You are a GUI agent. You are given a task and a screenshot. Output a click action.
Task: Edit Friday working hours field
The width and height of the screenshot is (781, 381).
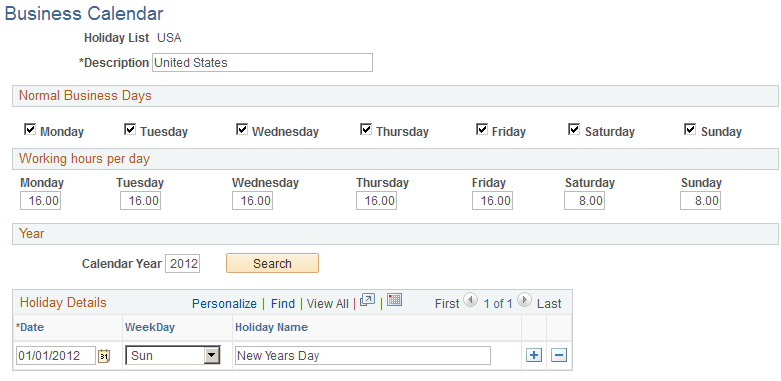pyautogui.click(x=493, y=201)
